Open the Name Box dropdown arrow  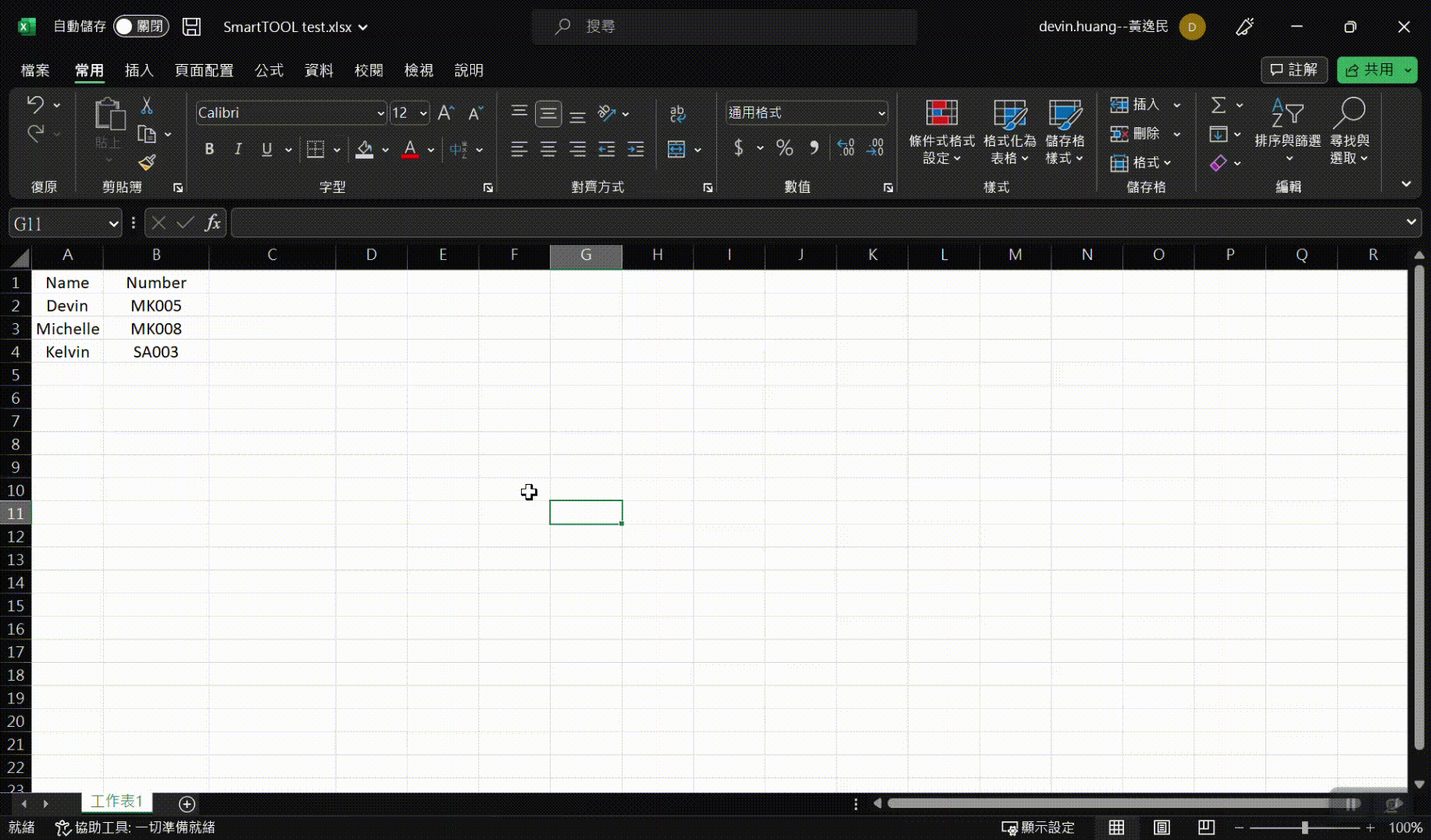pyautogui.click(x=113, y=225)
